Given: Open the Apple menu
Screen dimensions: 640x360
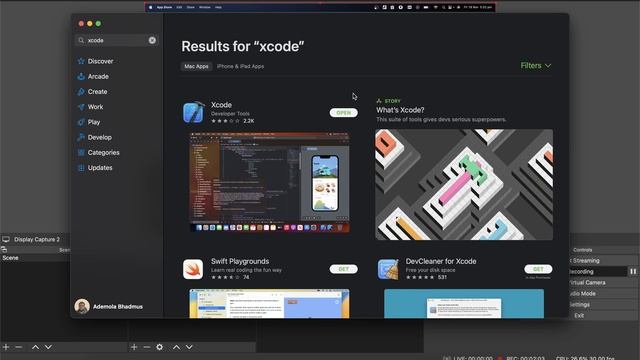Looking at the screenshot, I should pyautogui.click(x=151, y=7).
